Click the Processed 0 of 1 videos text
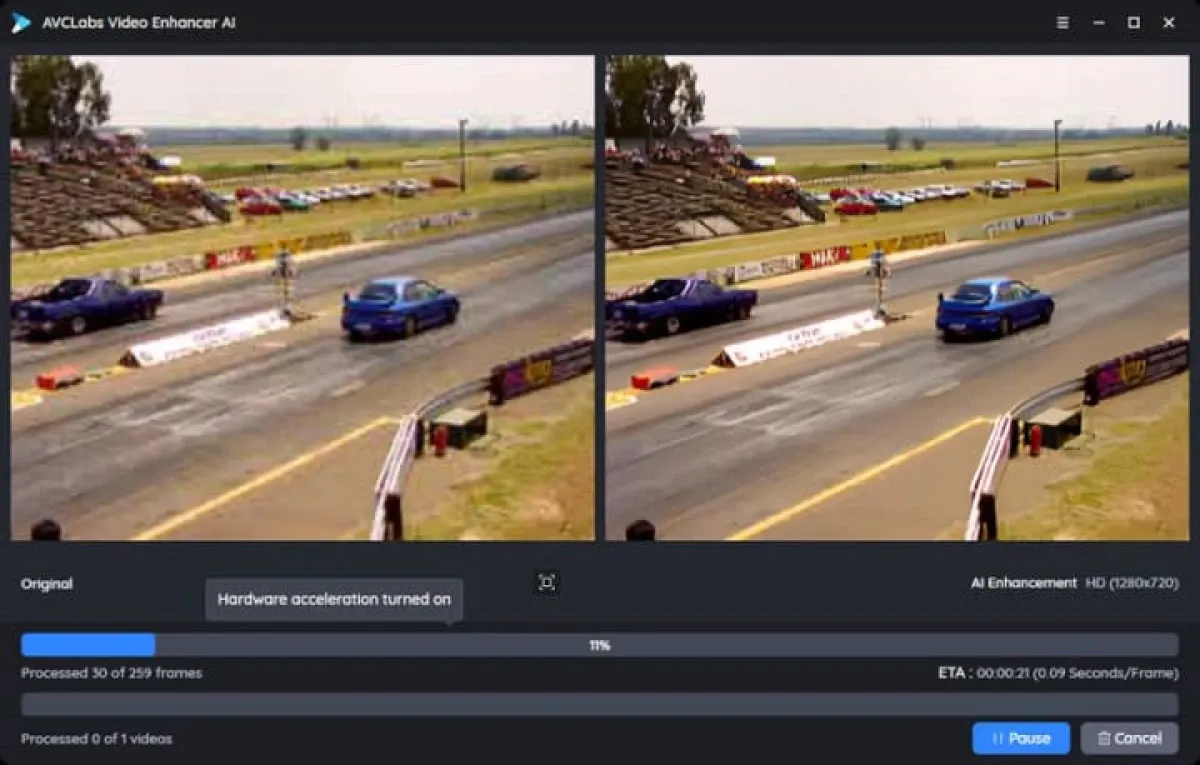1200x765 pixels. click(x=96, y=738)
